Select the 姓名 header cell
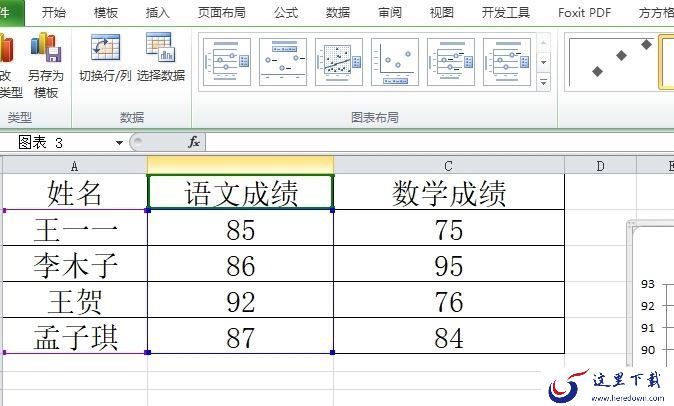This screenshot has height=406, width=674. tap(75, 192)
